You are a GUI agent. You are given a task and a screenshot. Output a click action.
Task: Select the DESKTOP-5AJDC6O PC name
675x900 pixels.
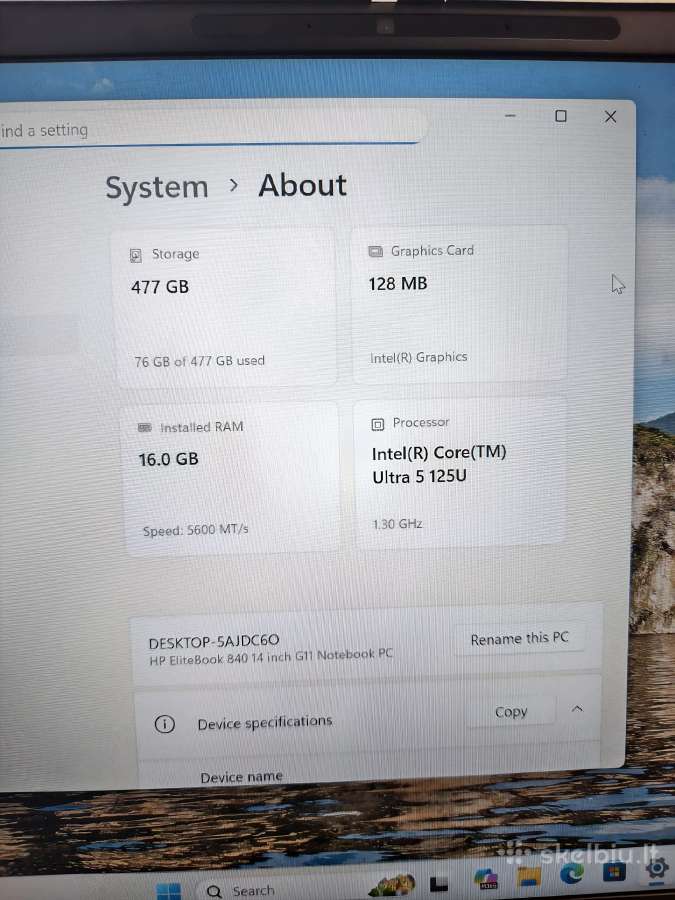(214, 641)
